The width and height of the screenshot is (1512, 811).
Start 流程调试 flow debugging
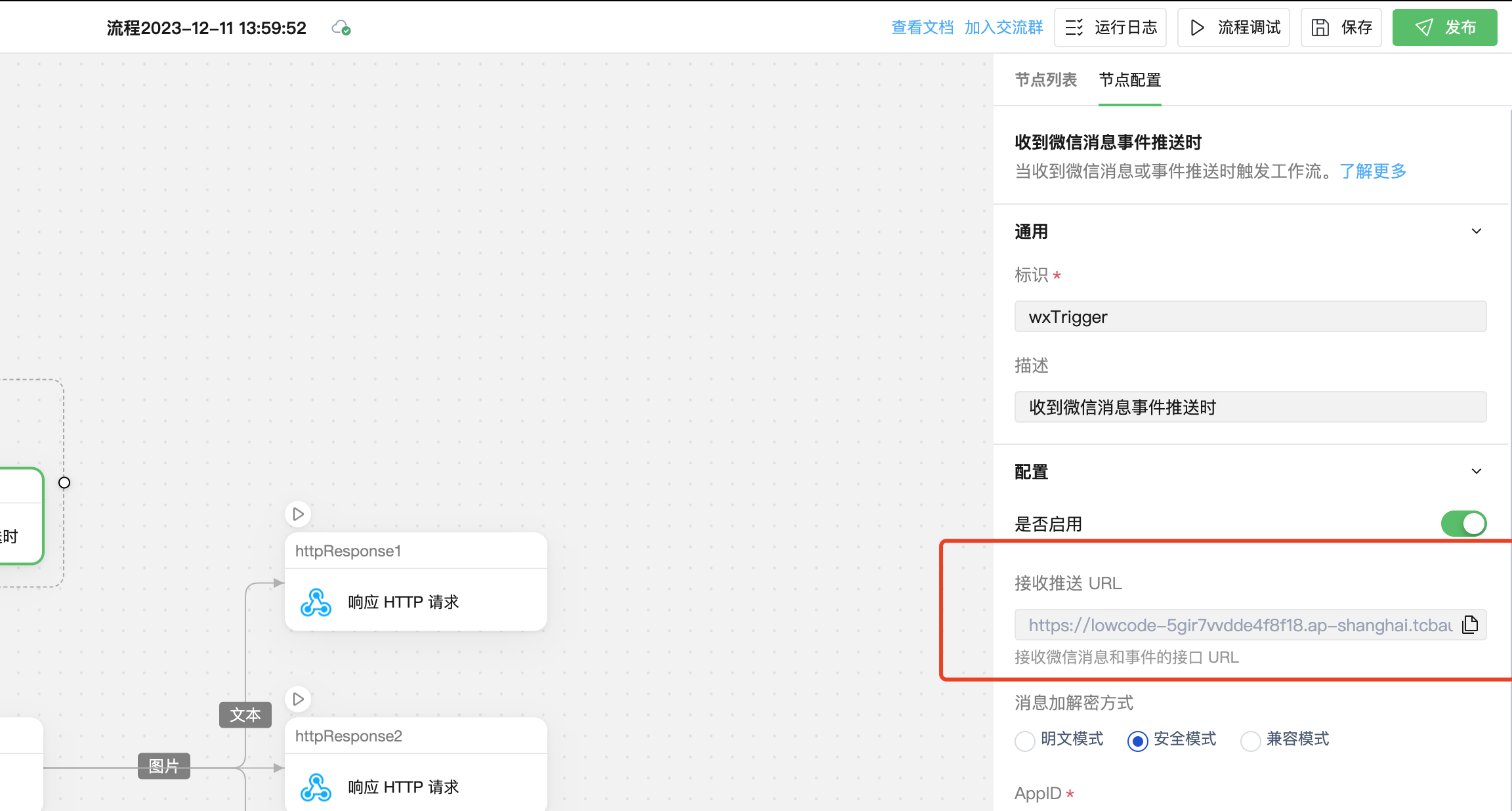[x=1233, y=28]
